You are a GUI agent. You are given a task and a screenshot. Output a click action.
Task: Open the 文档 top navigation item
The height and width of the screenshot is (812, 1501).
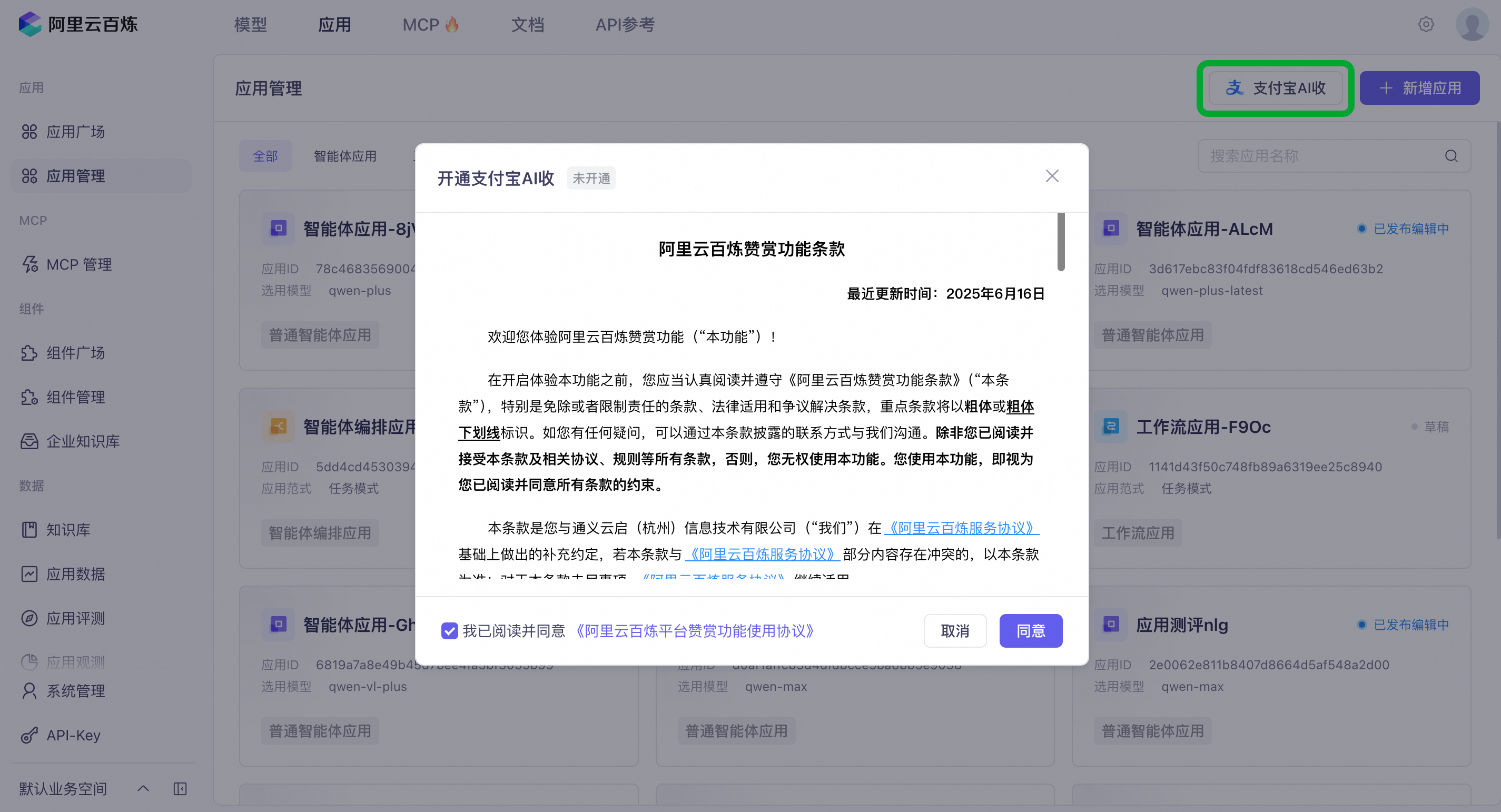[528, 24]
